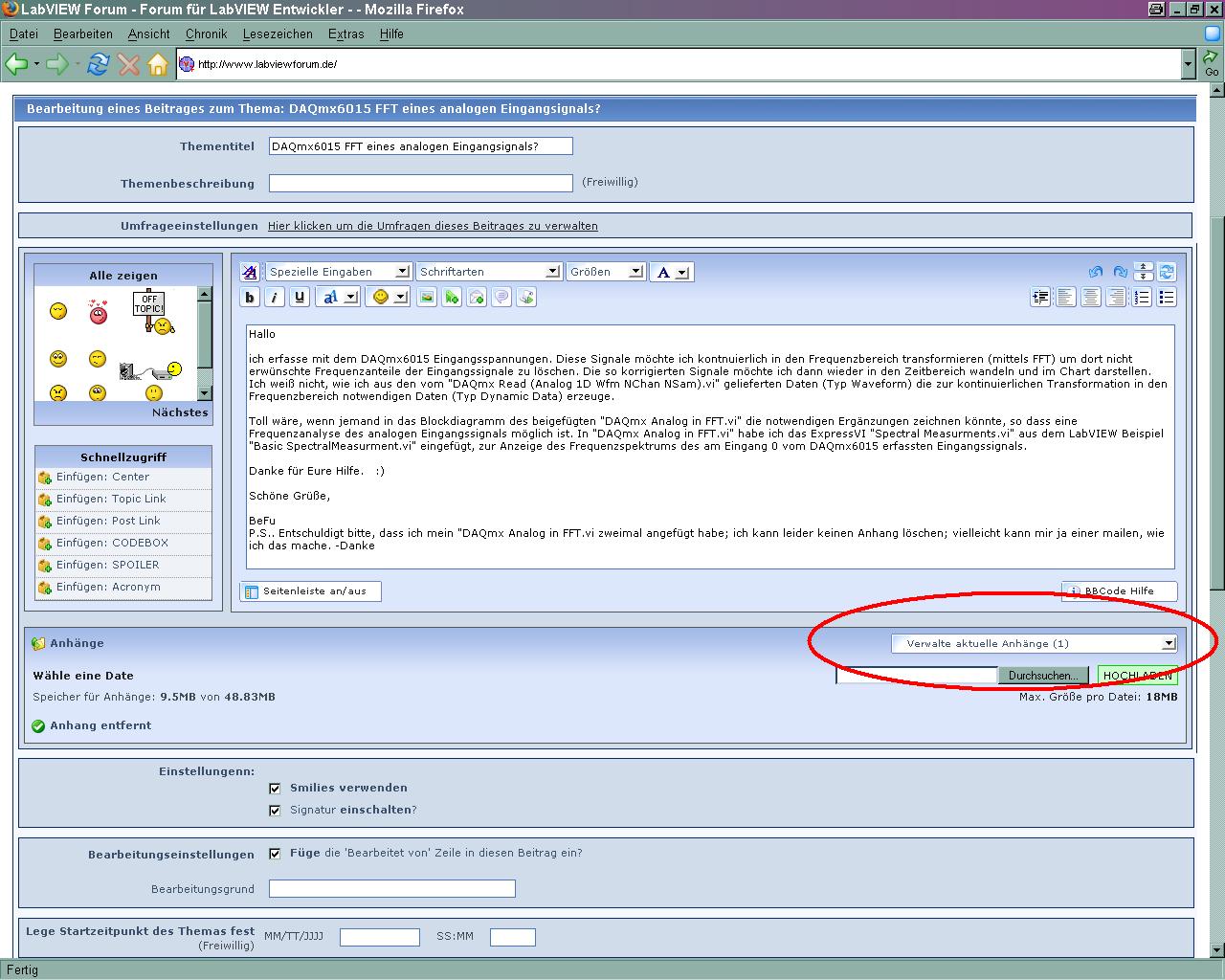Switch editor mode with the refresh-arrows icon
The width and height of the screenshot is (1225, 980).
[x=1167, y=272]
